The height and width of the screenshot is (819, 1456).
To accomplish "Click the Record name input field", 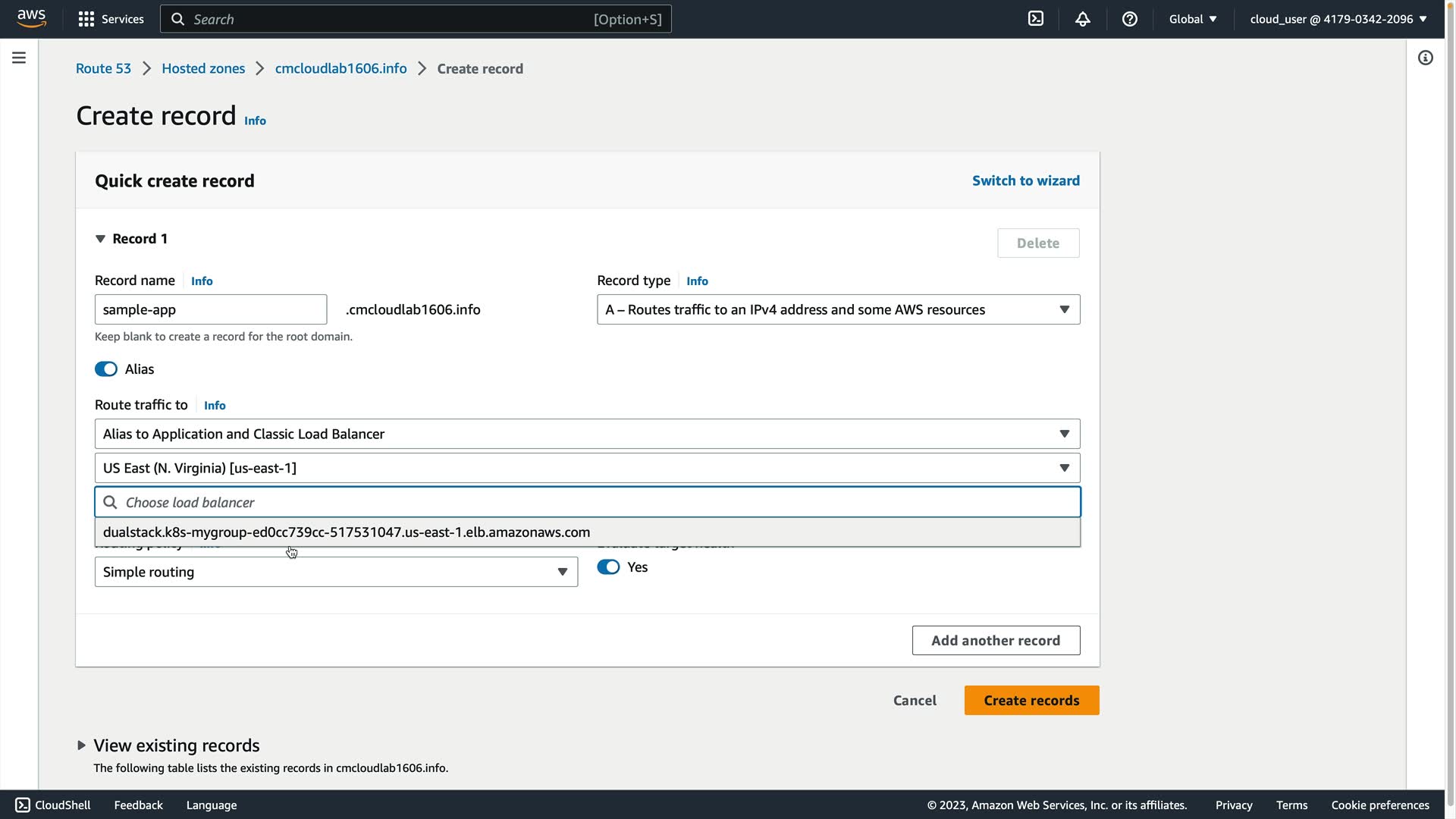I will [211, 309].
